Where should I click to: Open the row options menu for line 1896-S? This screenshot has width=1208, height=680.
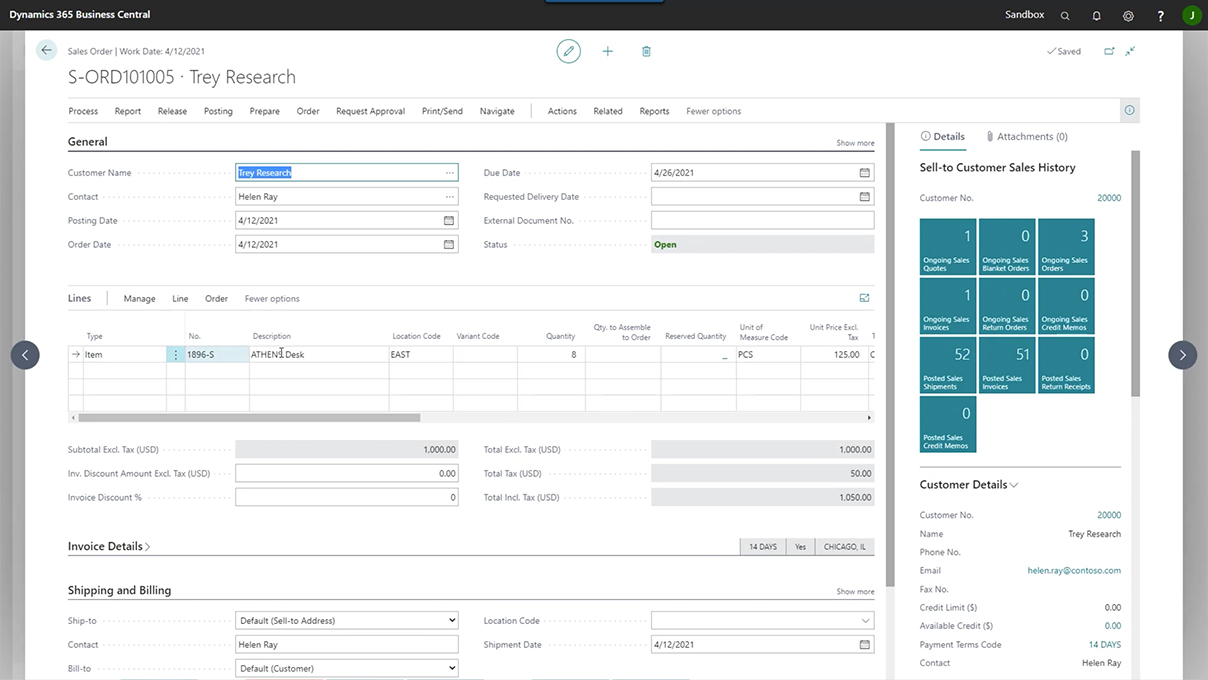tap(176, 355)
